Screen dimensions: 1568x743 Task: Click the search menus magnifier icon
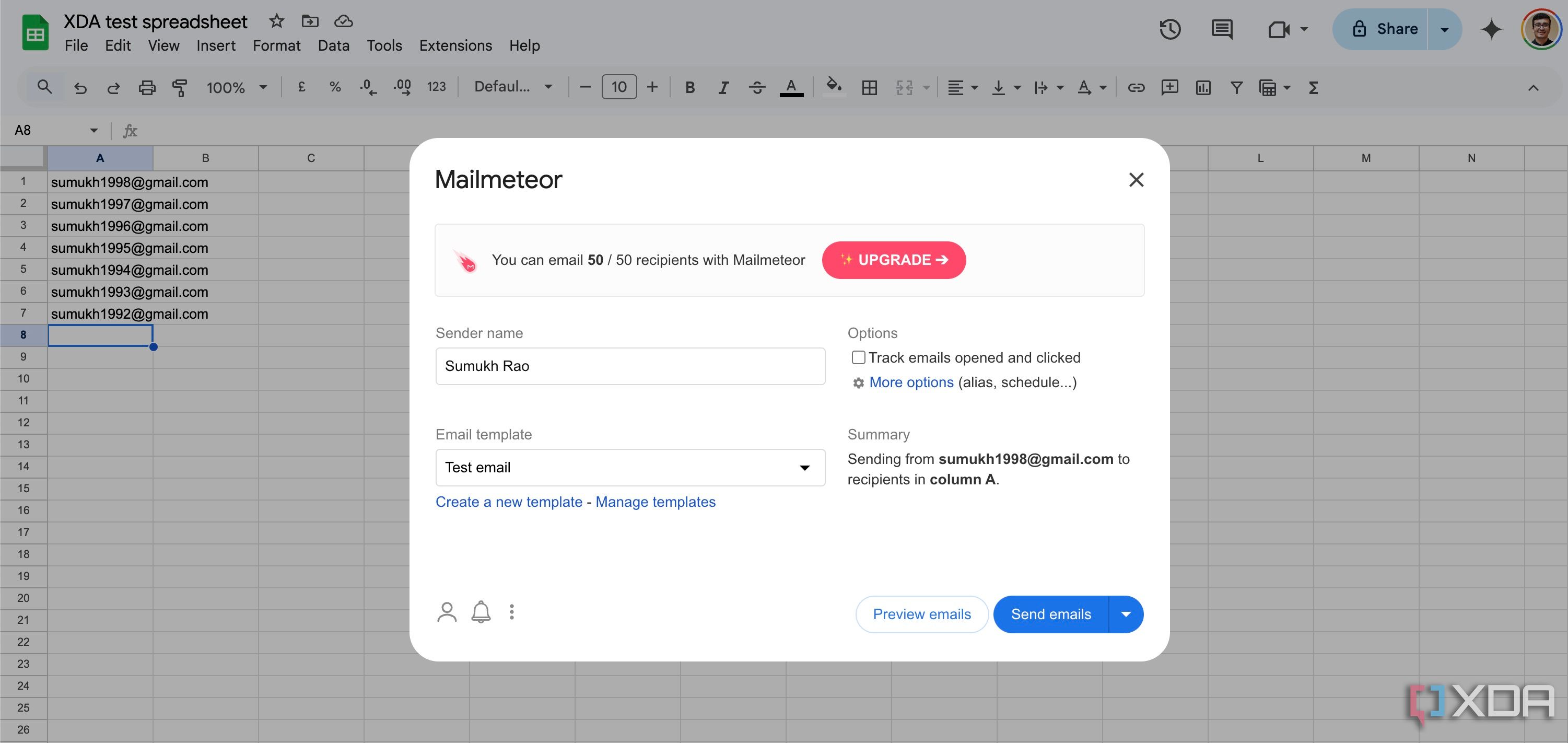click(44, 87)
